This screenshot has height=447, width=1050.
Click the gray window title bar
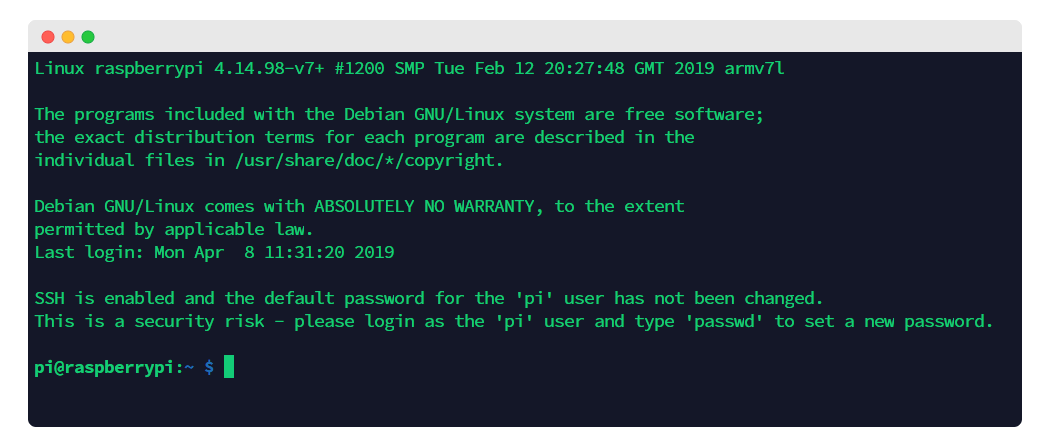coord(525,36)
